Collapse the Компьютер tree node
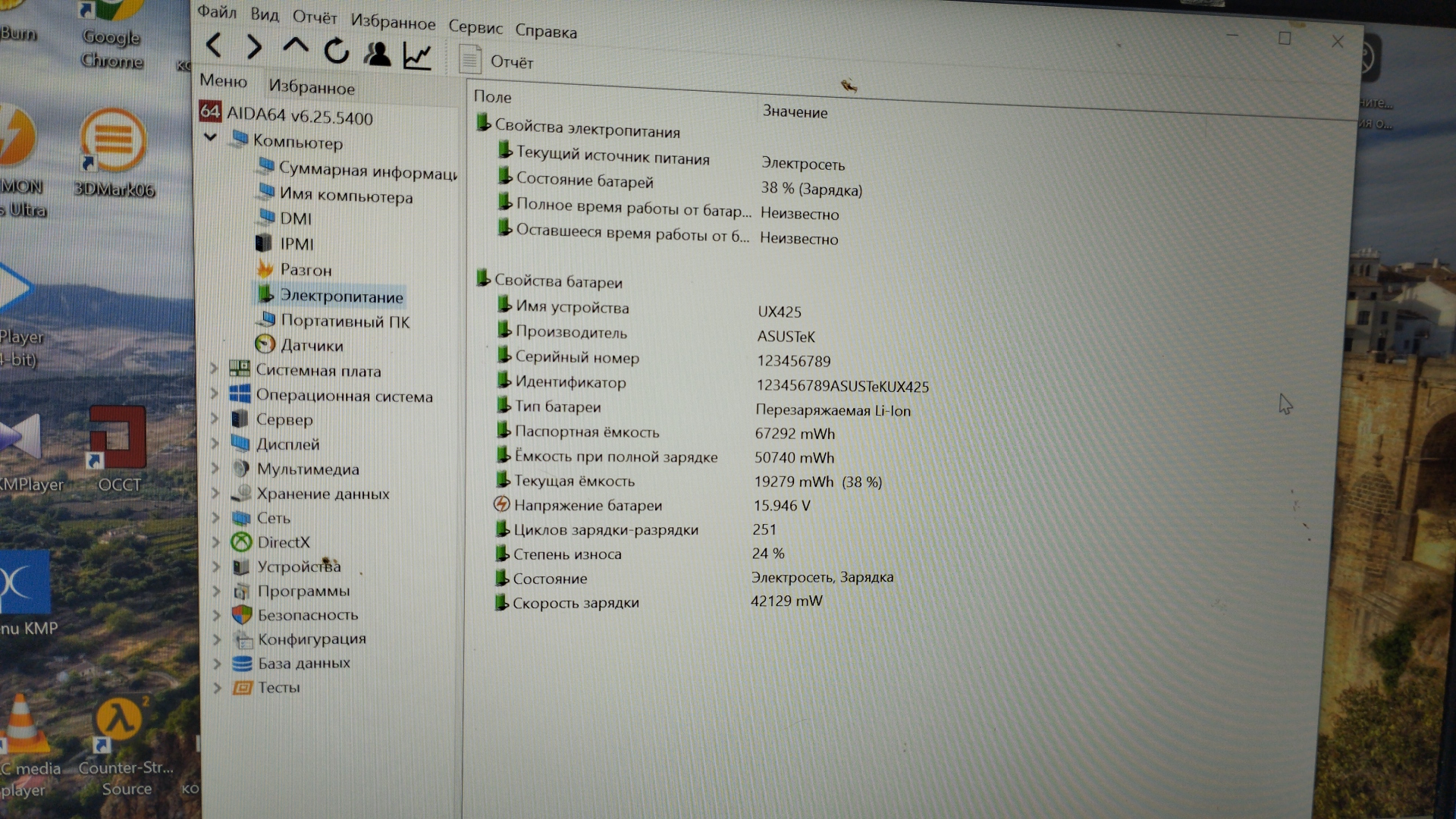 coord(211,138)
